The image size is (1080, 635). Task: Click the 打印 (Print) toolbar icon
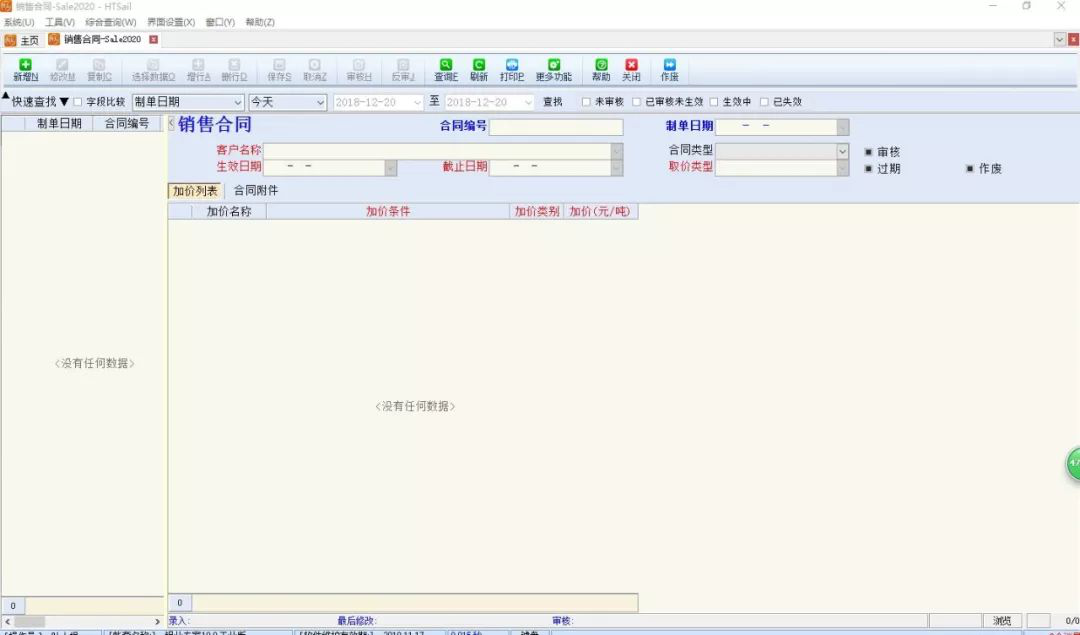[512, 70]
